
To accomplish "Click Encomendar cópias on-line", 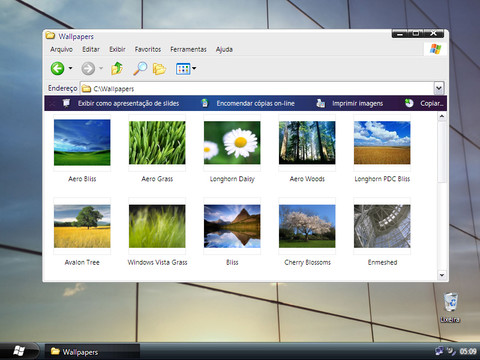I will 256,103.
